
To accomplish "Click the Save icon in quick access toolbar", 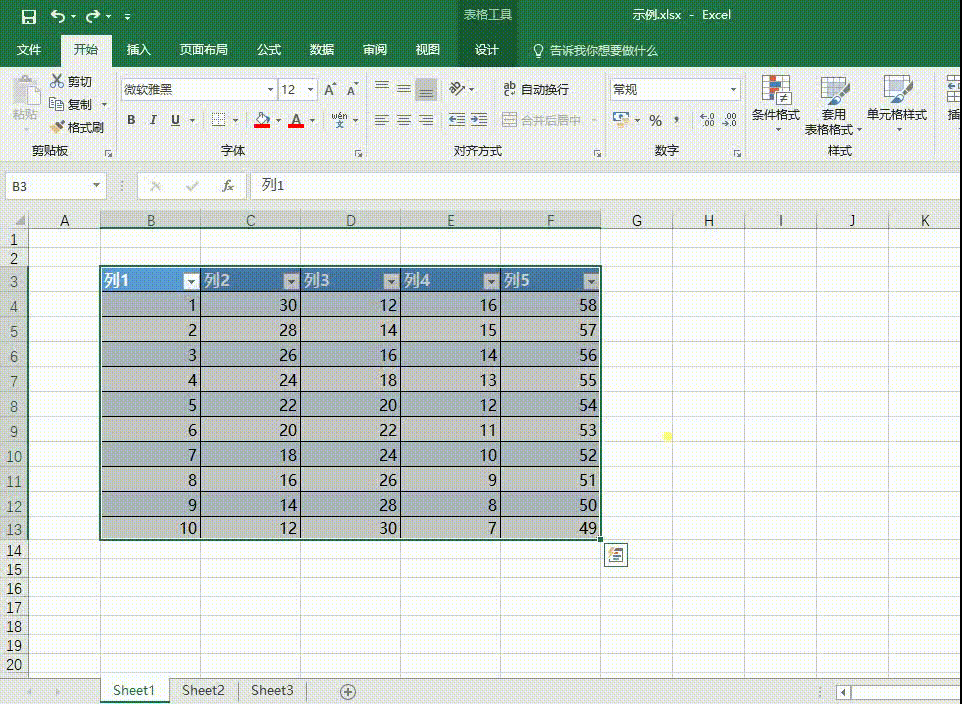I will pyautogui.click(x=28, y=16).
